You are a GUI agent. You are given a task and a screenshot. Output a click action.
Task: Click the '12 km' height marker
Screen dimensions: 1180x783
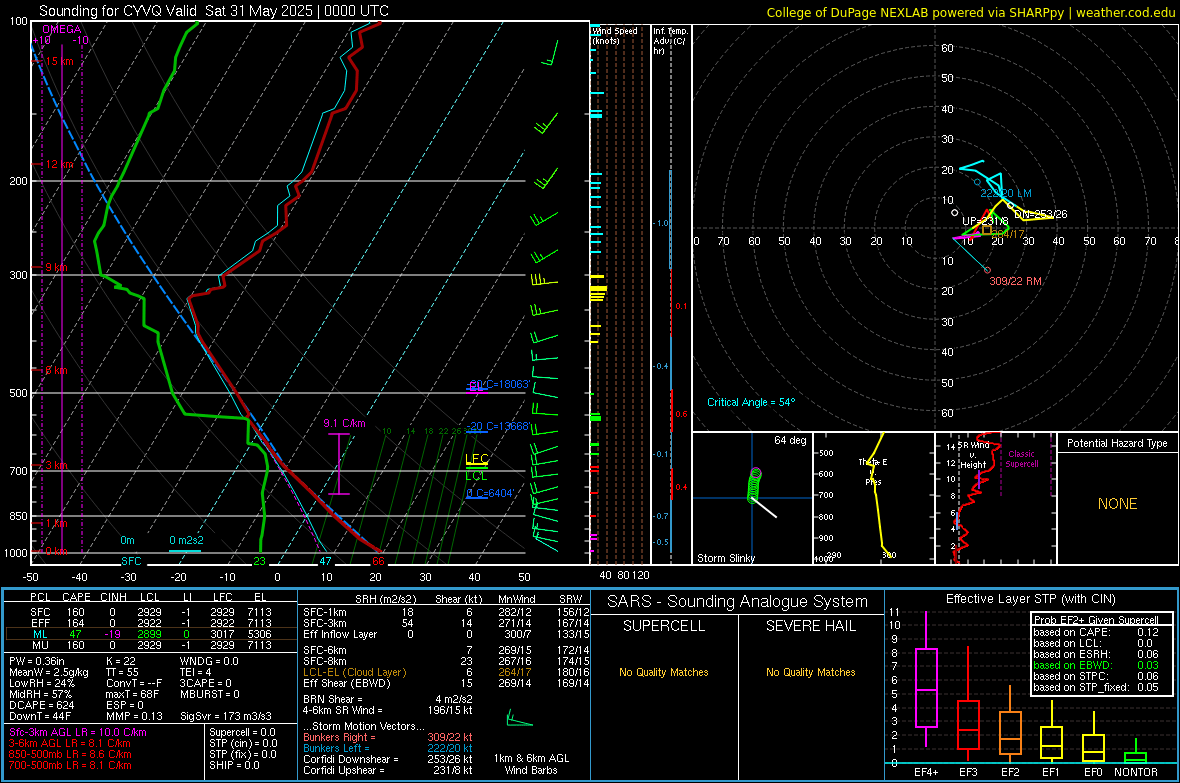pos(59,164)
